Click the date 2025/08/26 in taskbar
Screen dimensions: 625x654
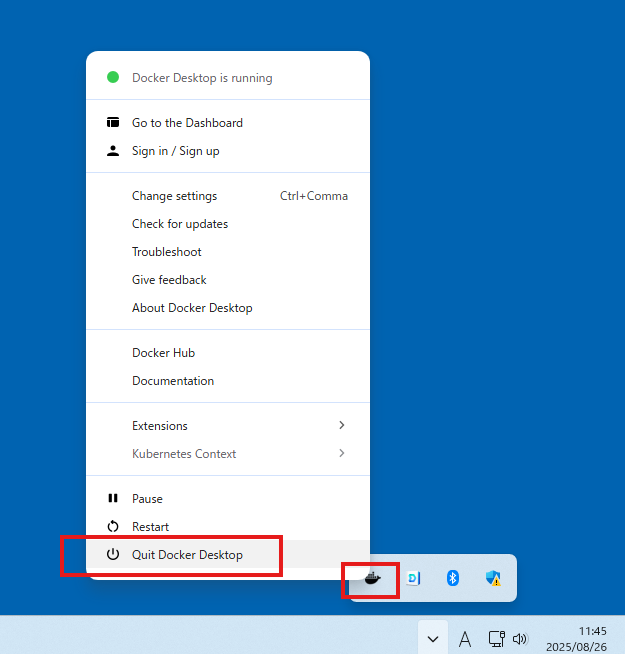click(x=576, y=646)
